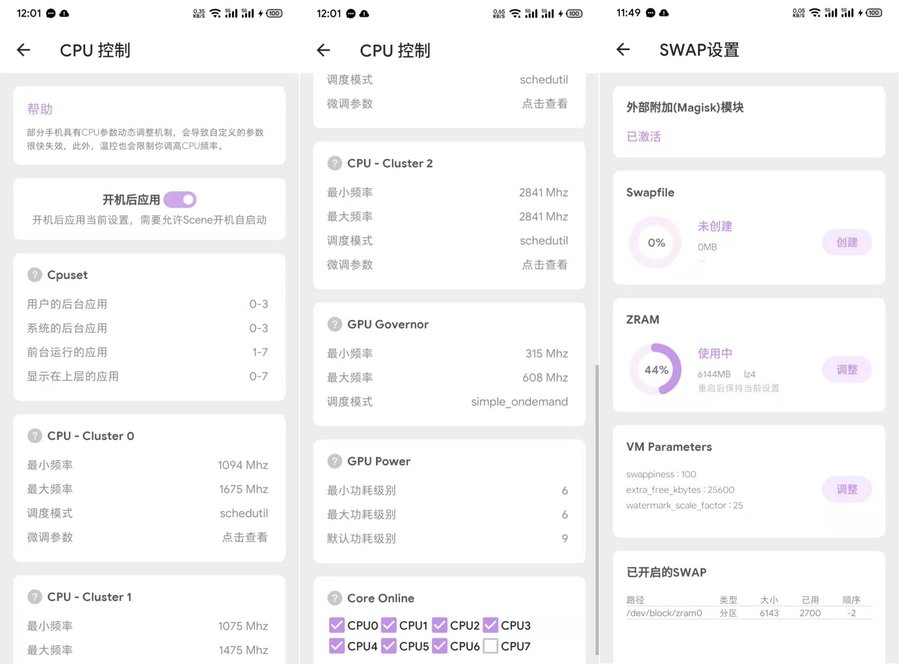Viewport: 900px width, 664px height.
Task: Tap the back arrow on the middle CPU 控制 screen
Action: coord(323,49)
